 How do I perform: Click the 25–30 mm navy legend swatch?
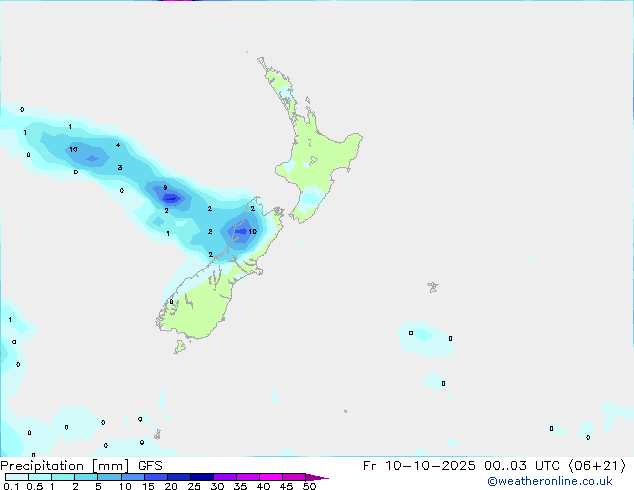click(x=202, y=477)
